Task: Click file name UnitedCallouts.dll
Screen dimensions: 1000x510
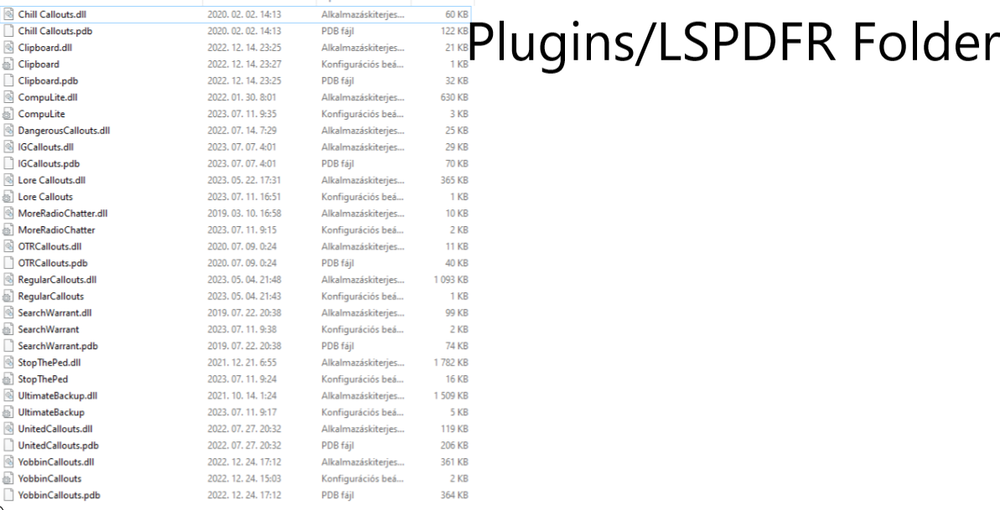Action: [55, 428]
